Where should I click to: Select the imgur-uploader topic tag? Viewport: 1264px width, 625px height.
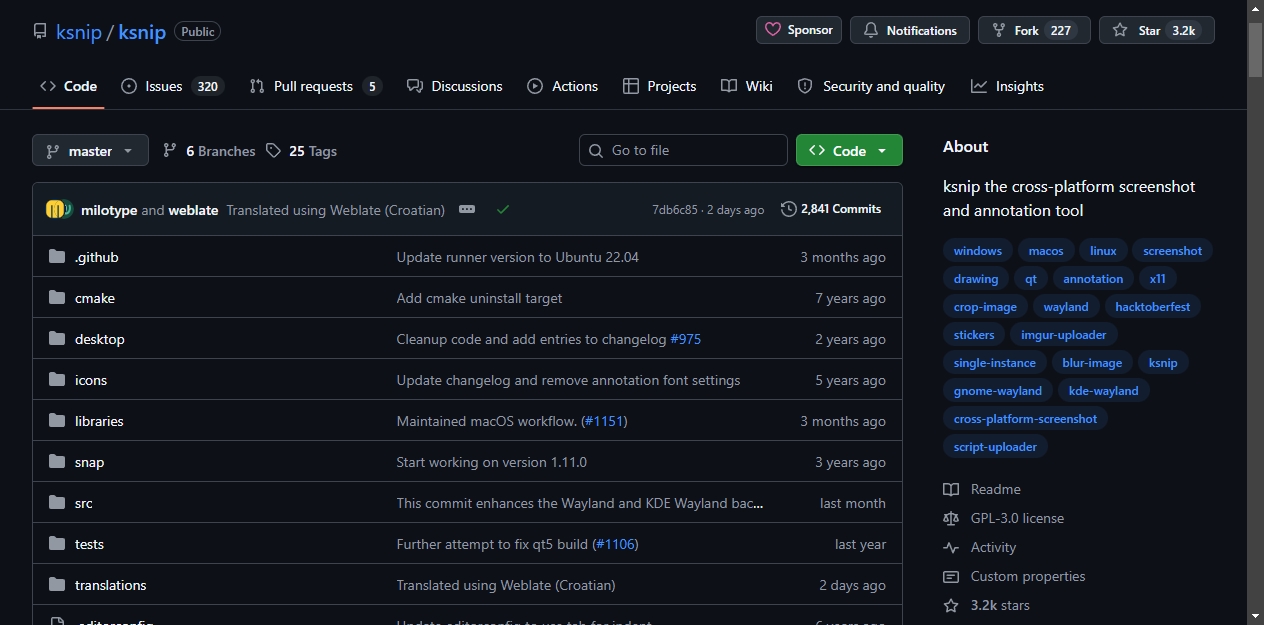click(x=1064, y=335)
